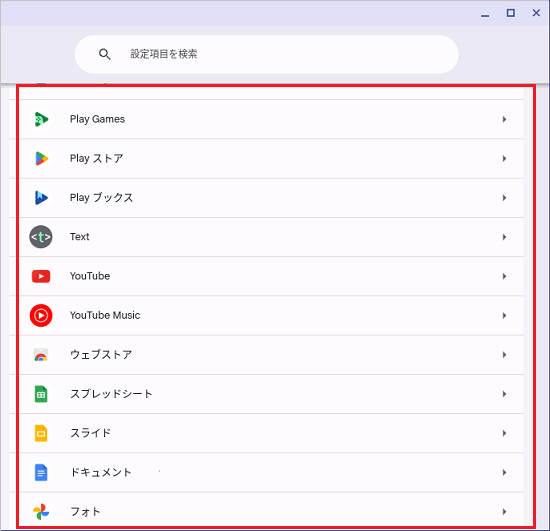Image resolution: width=550 pixels, height=531 pixels.
Task: Expand the フォト row arrow
Action: tap(504, 512)
